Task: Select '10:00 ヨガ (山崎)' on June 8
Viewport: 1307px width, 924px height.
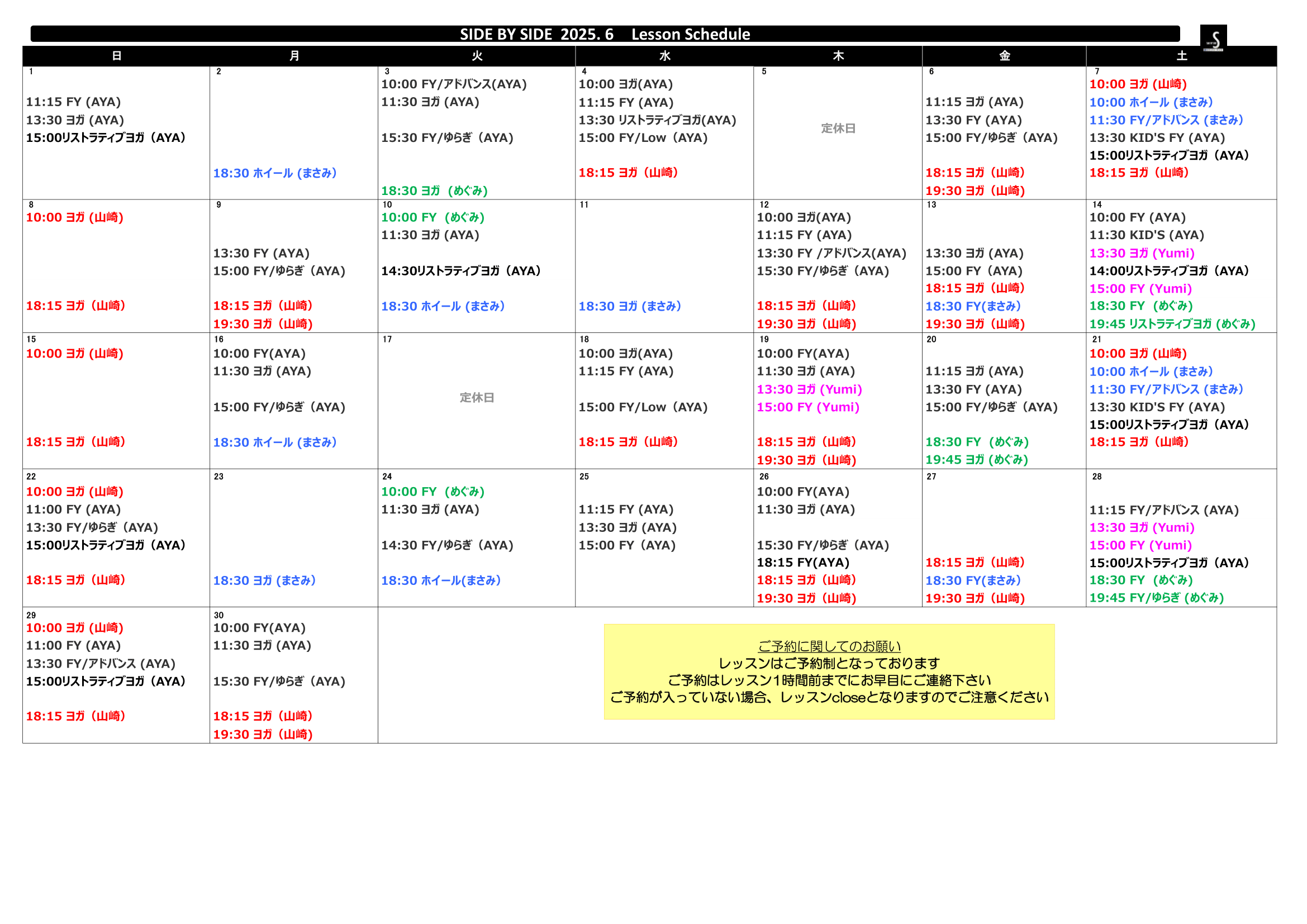Action: click(74, 217)
